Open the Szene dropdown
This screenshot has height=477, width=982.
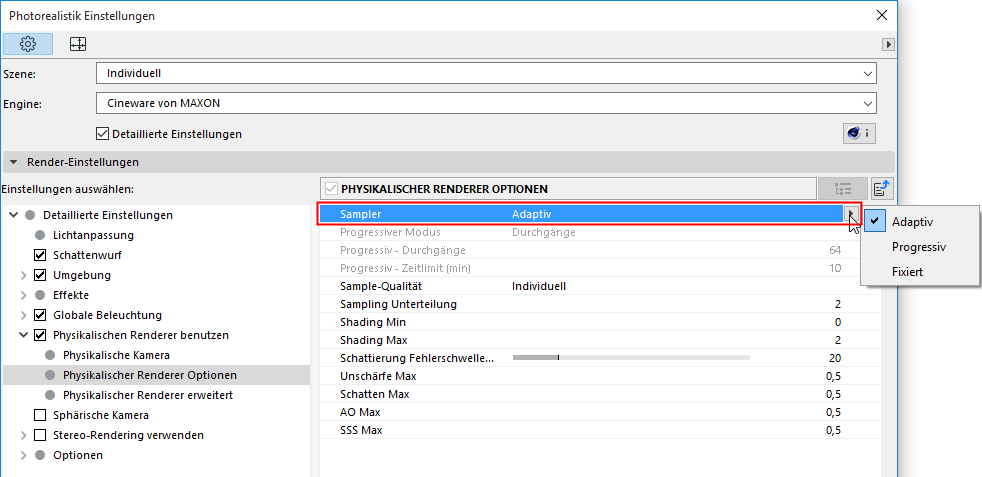(x=486, y=73)
